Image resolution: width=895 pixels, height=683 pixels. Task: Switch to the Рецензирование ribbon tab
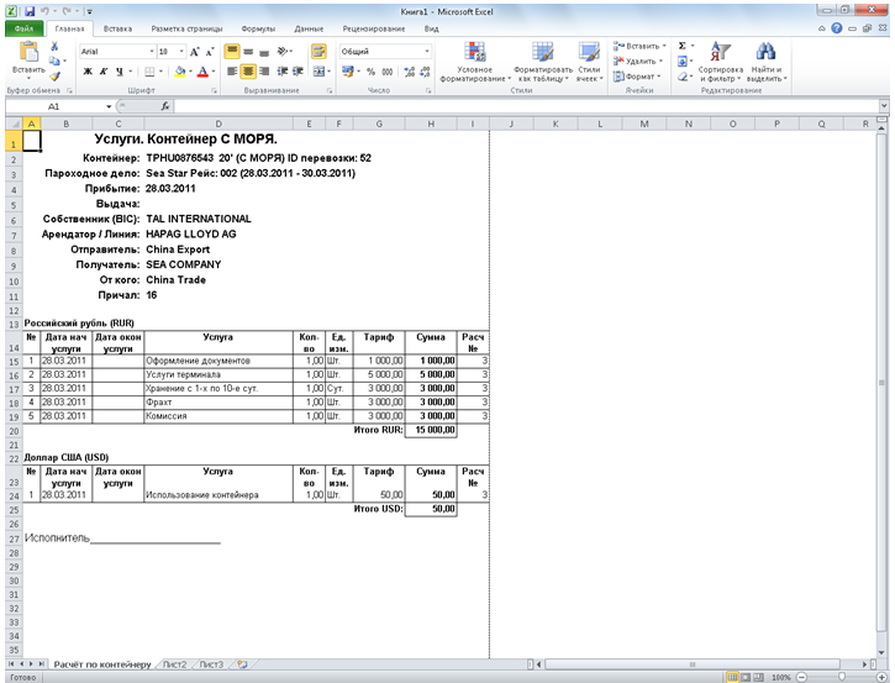point(374,29)
